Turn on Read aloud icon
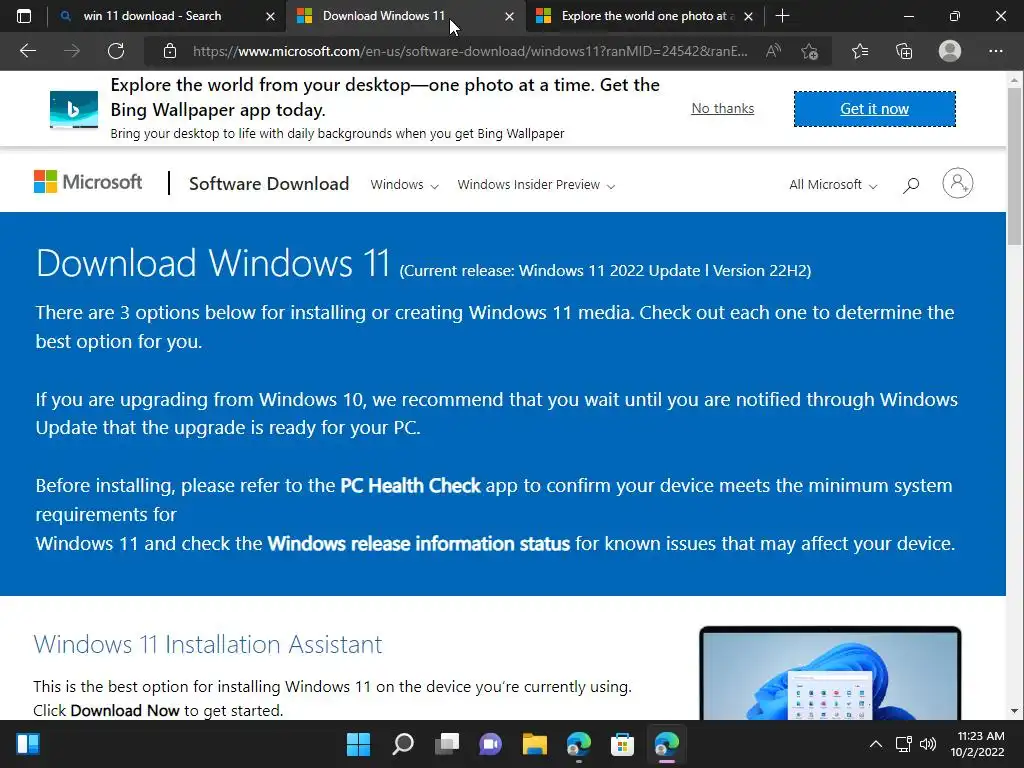The width and height of the screenshot is (1024, 768). pyautogui.click(x=773, y=51)
